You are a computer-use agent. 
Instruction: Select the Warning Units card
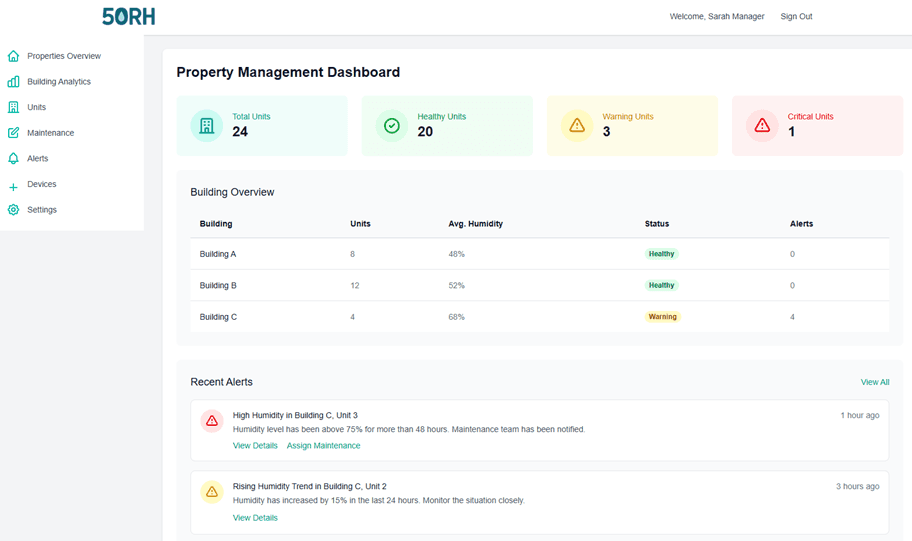[x=632, y=126]
